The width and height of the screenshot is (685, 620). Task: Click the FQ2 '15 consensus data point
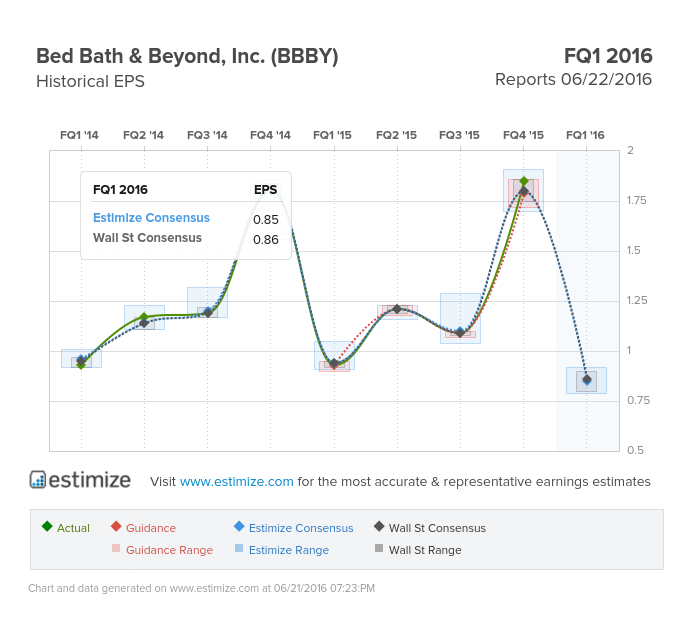pos(397,309)
